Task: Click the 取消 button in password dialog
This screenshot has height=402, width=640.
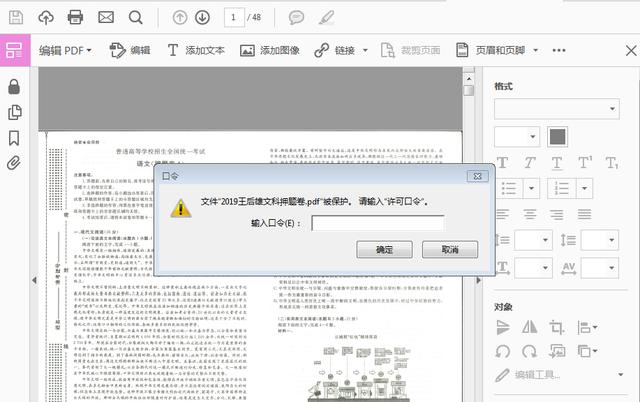Action: 450,249
